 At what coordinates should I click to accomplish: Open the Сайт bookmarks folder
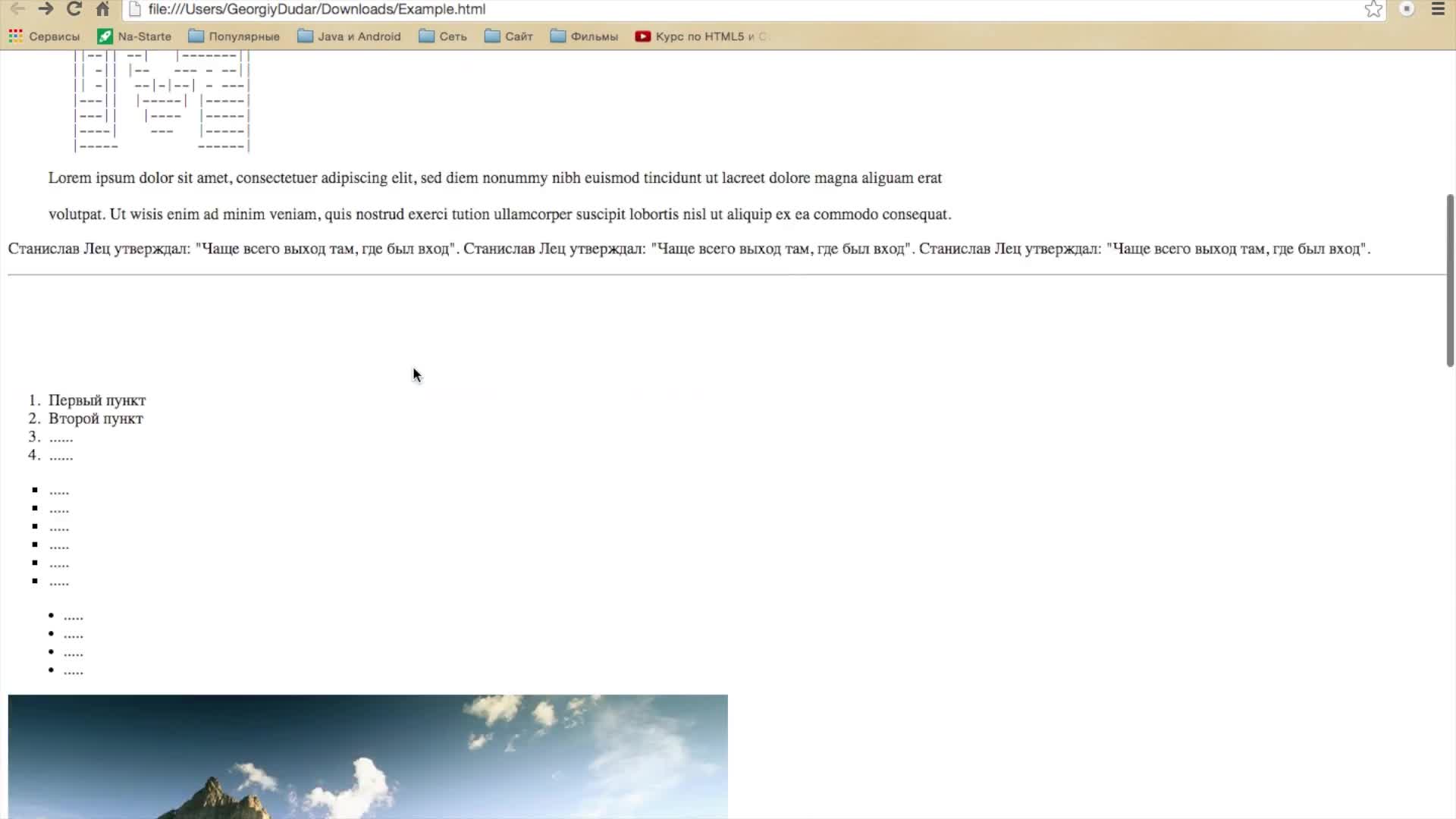(509, 36)
